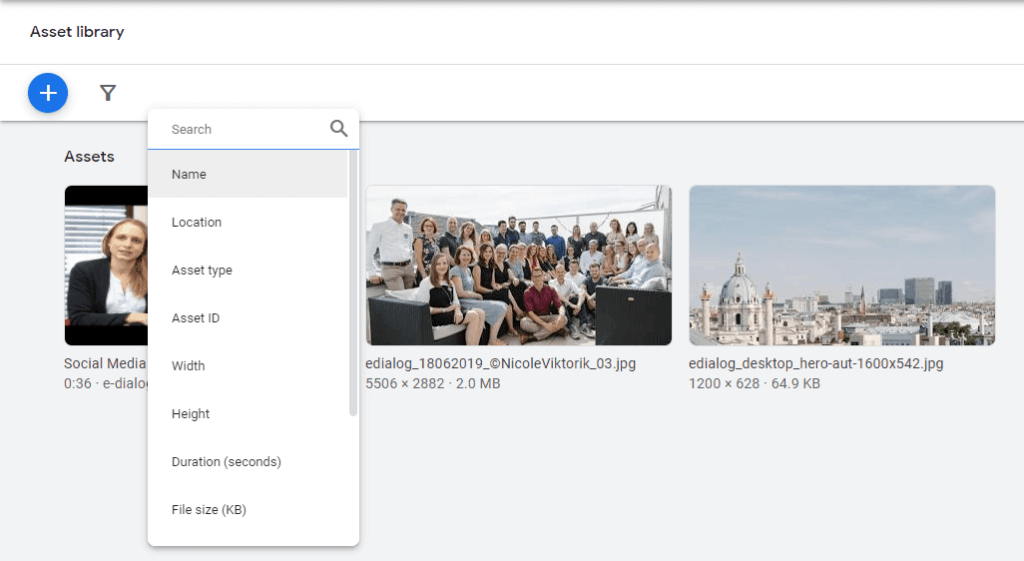This screenshot has width=1024, height=561.
Task: Pick the Asset type filter option
Action: [248, 270]
